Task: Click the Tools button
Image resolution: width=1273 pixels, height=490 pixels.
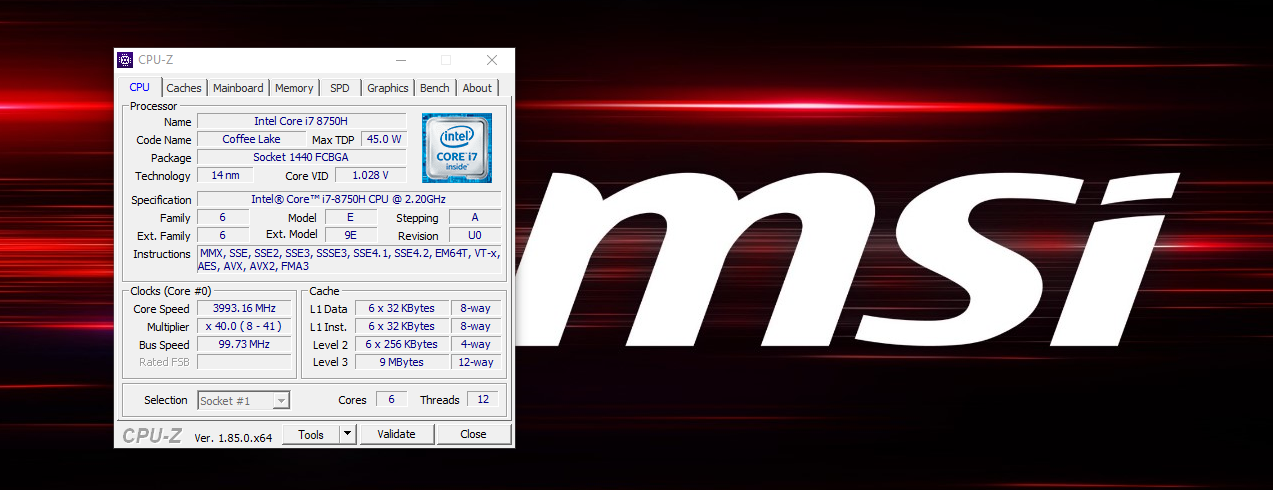Action: click(x=311, y=434)
